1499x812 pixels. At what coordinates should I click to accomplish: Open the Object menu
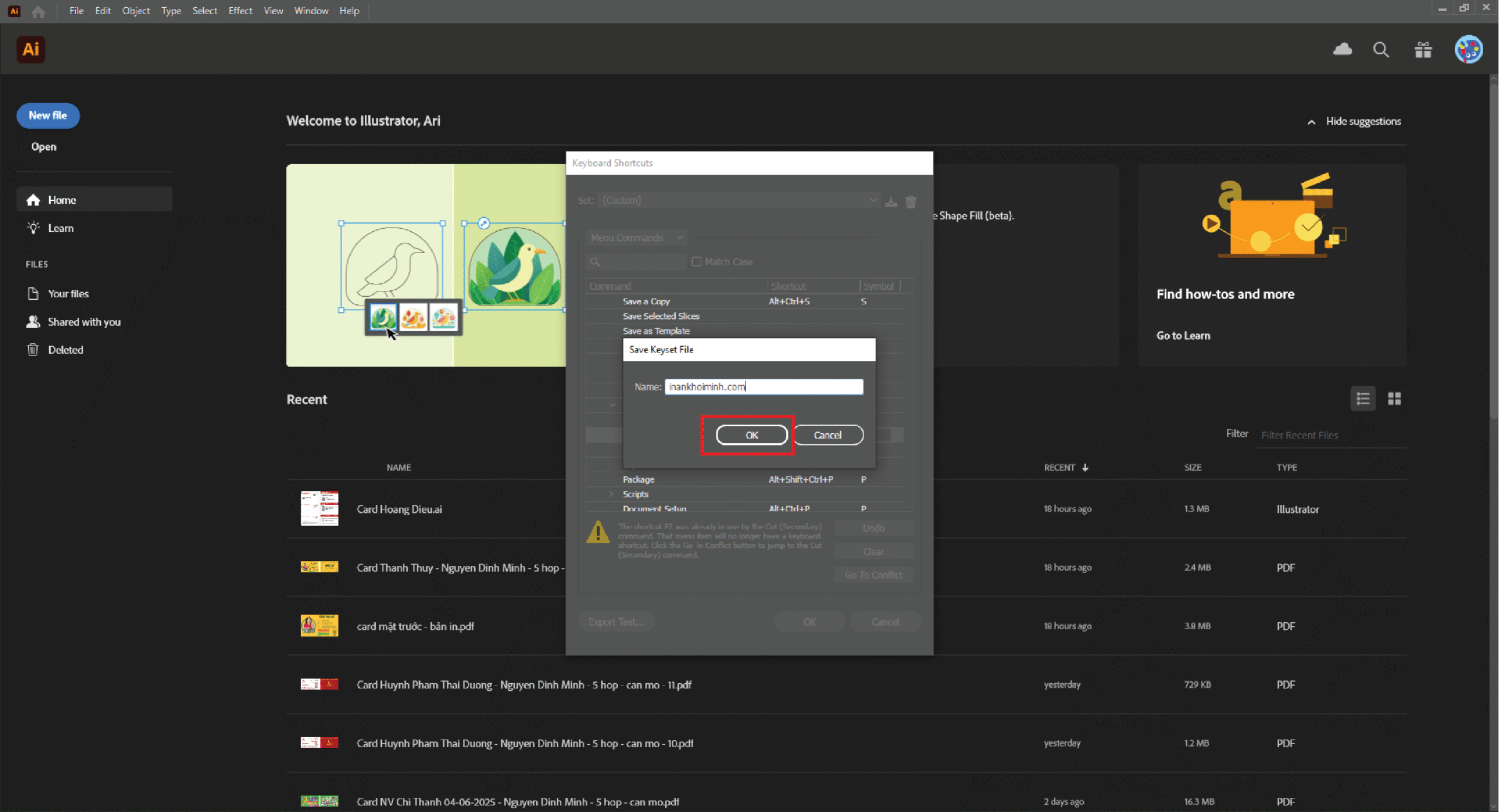point(136,11)
